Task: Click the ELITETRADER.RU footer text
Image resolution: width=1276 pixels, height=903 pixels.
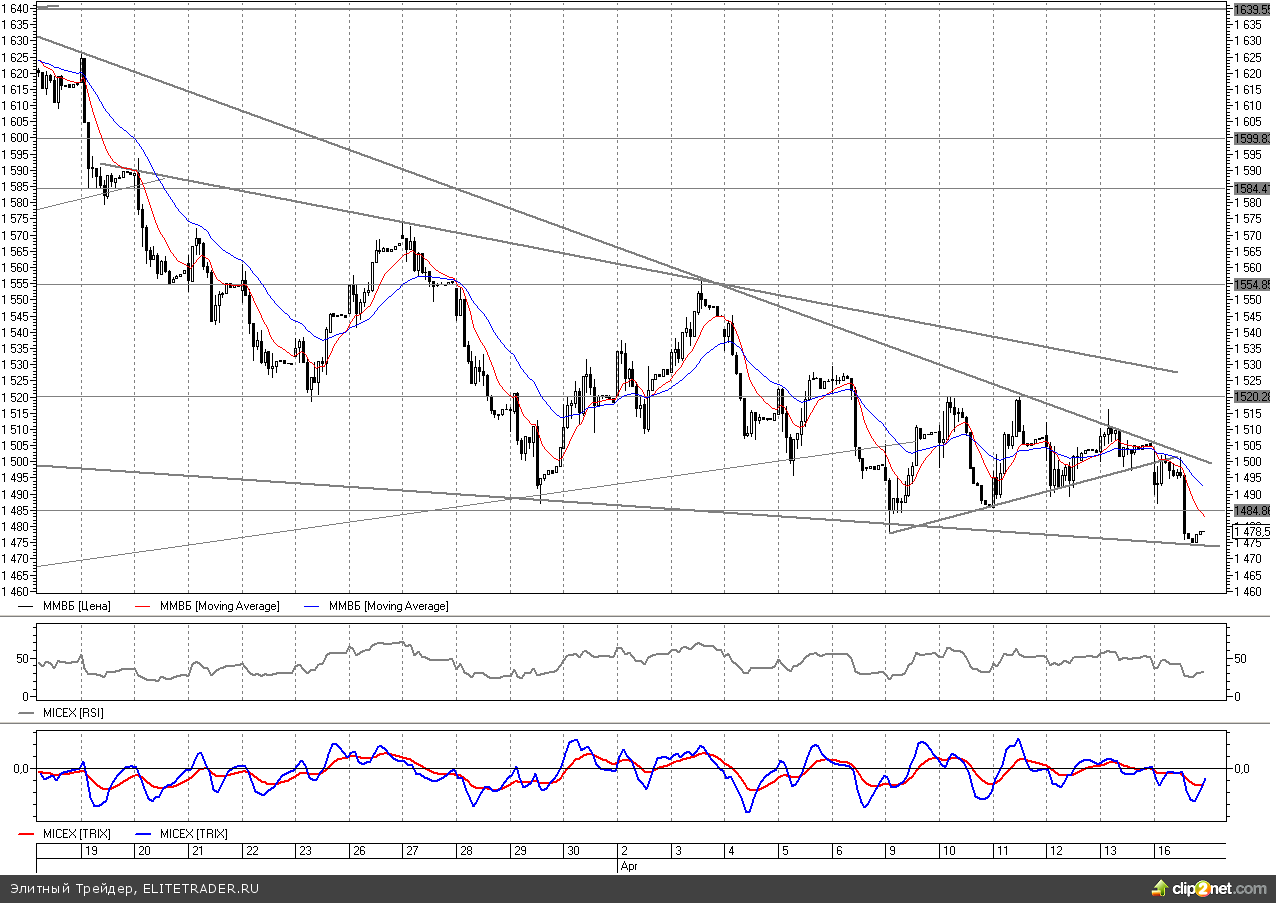Action: 200,888
